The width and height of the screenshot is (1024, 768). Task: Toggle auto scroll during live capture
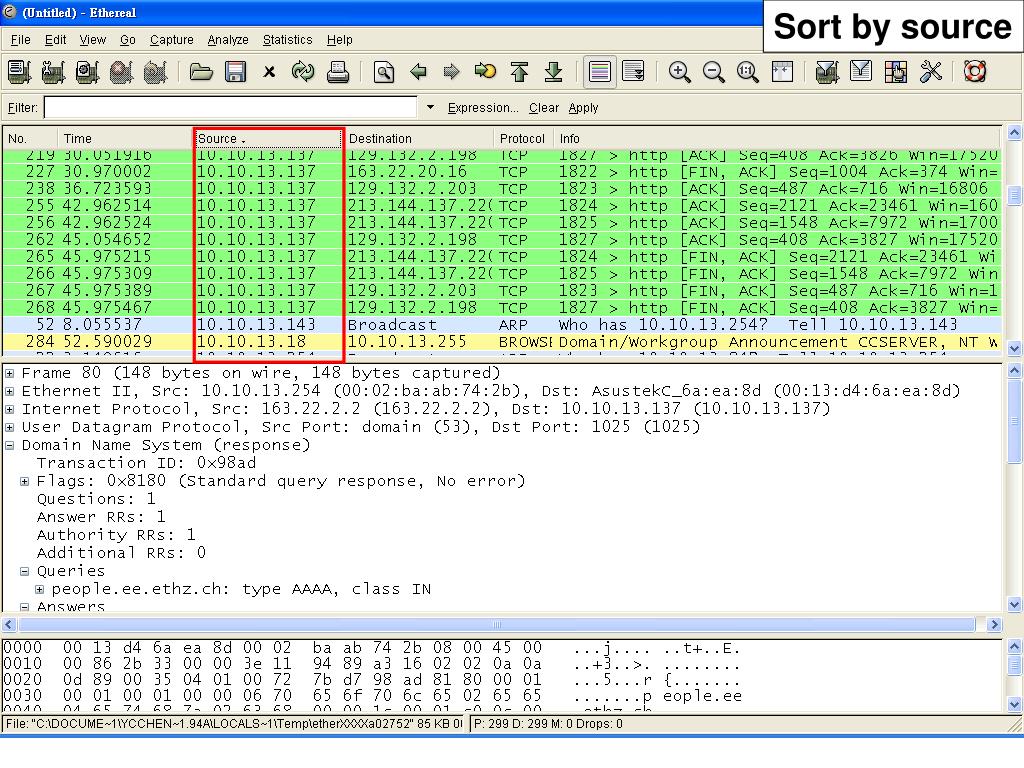pos(633,72)
